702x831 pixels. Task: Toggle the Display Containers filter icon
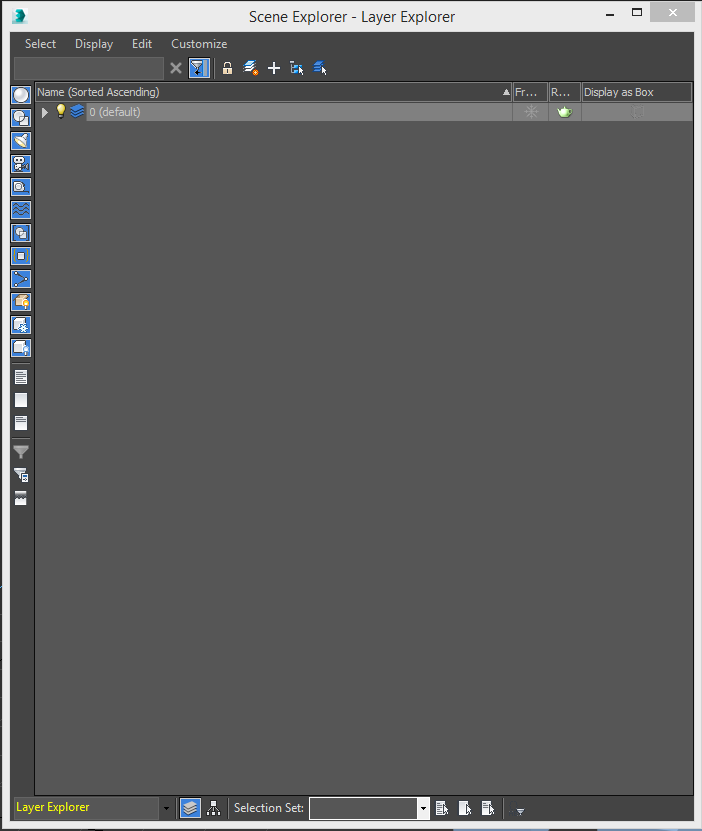21,302
